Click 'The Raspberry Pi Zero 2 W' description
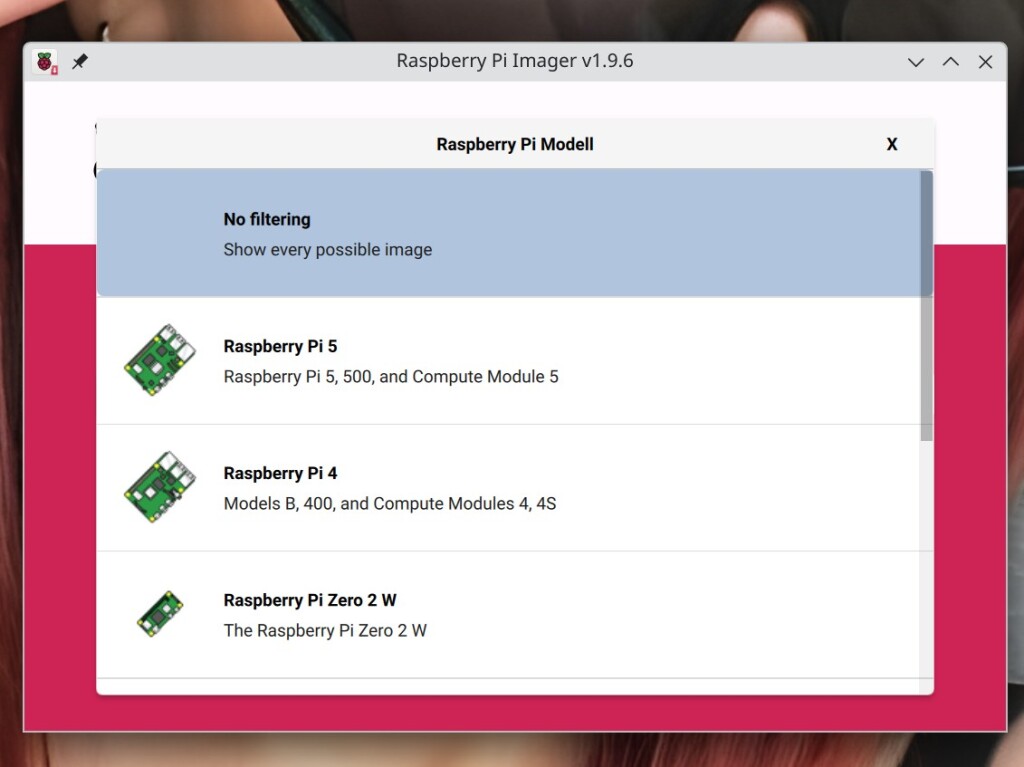The height and width of the screenshot is (767, 1024). point(325,630)
